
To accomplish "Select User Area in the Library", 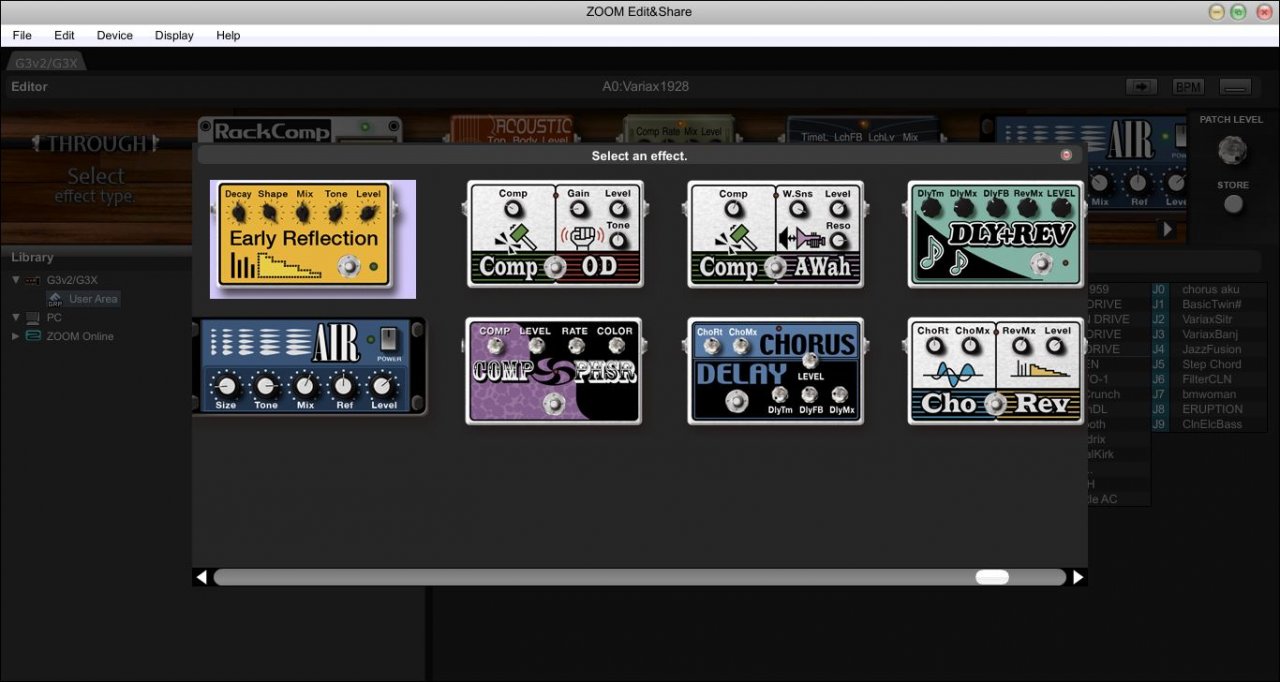I will [x=83, y=299].
